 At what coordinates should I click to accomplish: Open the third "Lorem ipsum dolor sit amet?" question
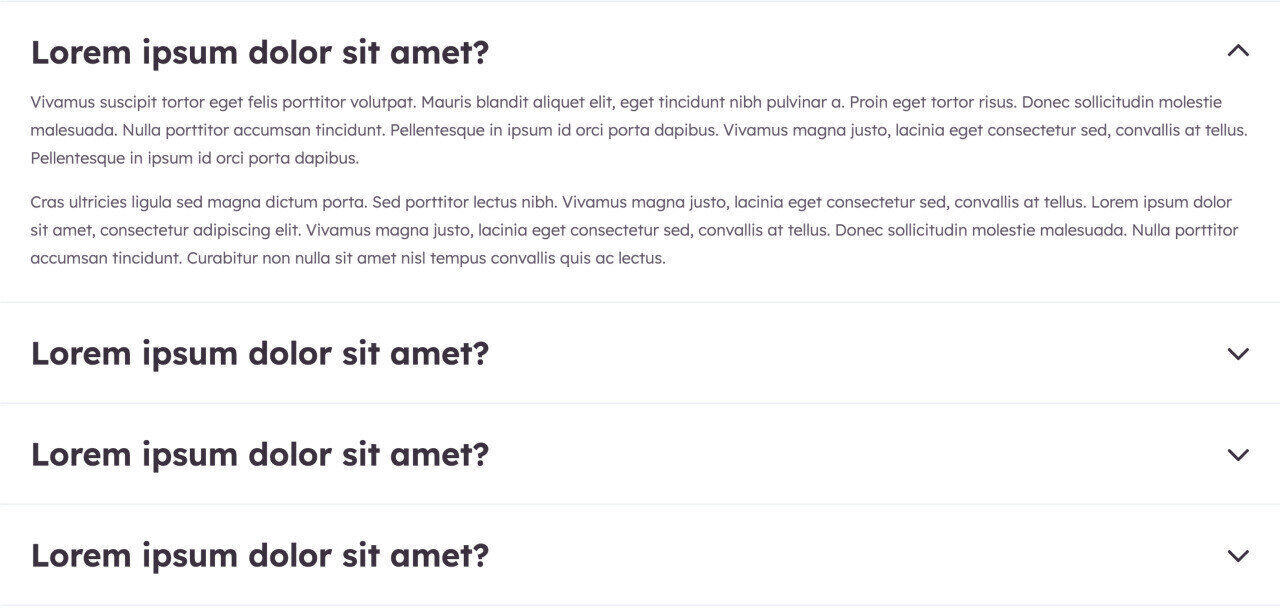click(x=260, y=454)
